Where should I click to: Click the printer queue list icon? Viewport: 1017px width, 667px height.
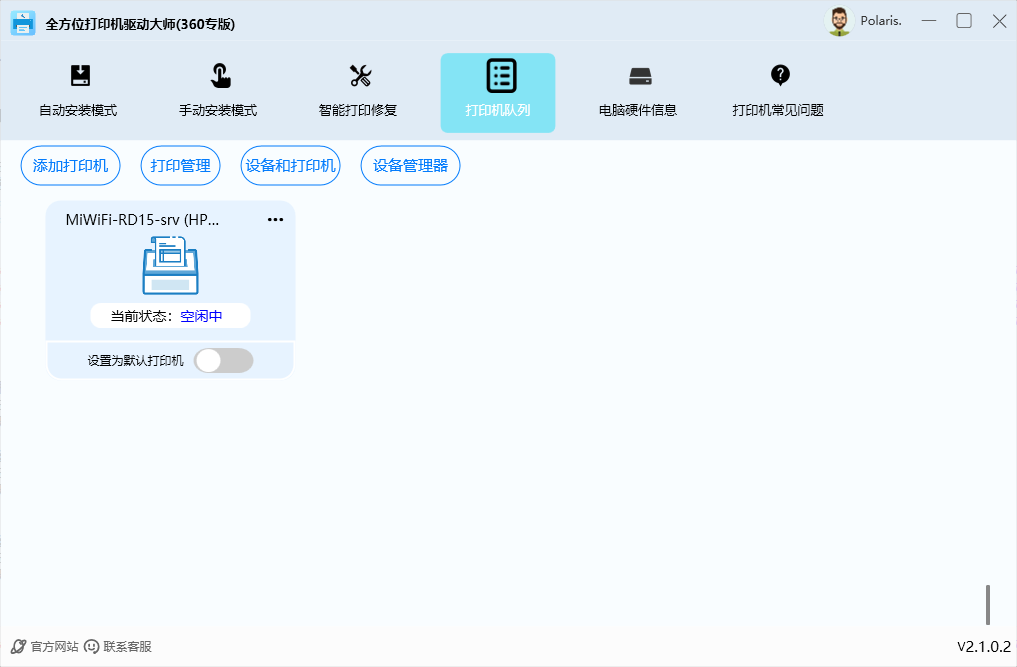coord(500,75)
